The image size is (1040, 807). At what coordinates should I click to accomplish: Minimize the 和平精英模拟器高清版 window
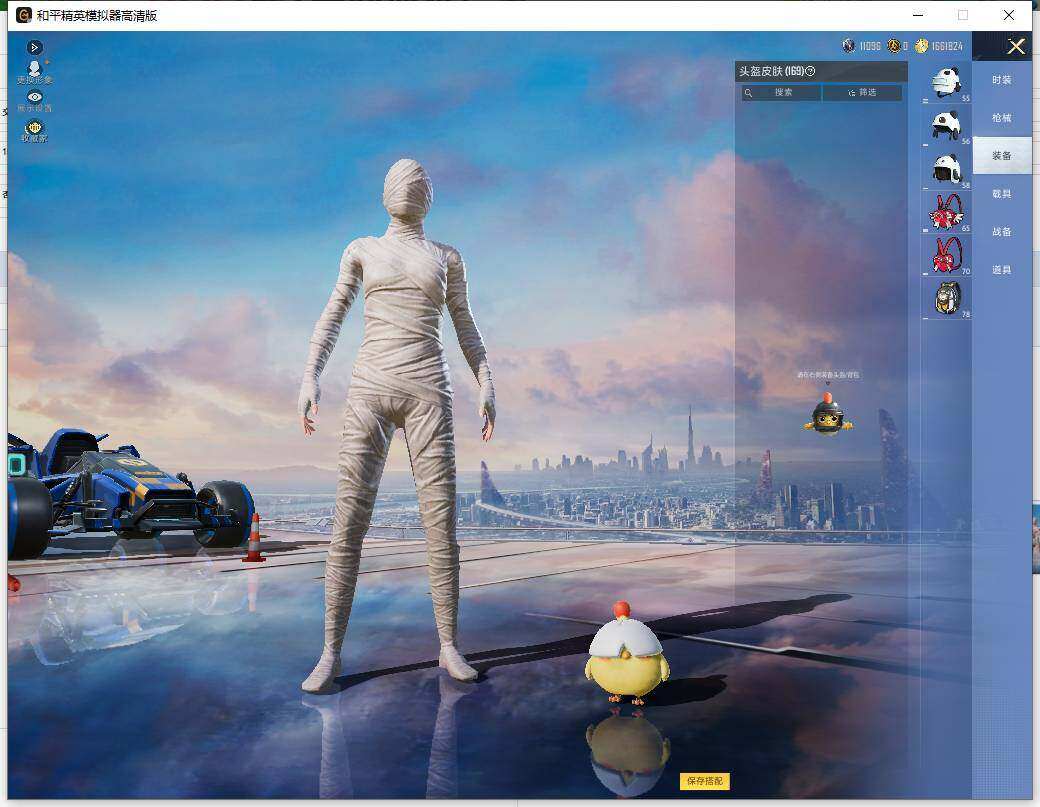coord(919,15)
